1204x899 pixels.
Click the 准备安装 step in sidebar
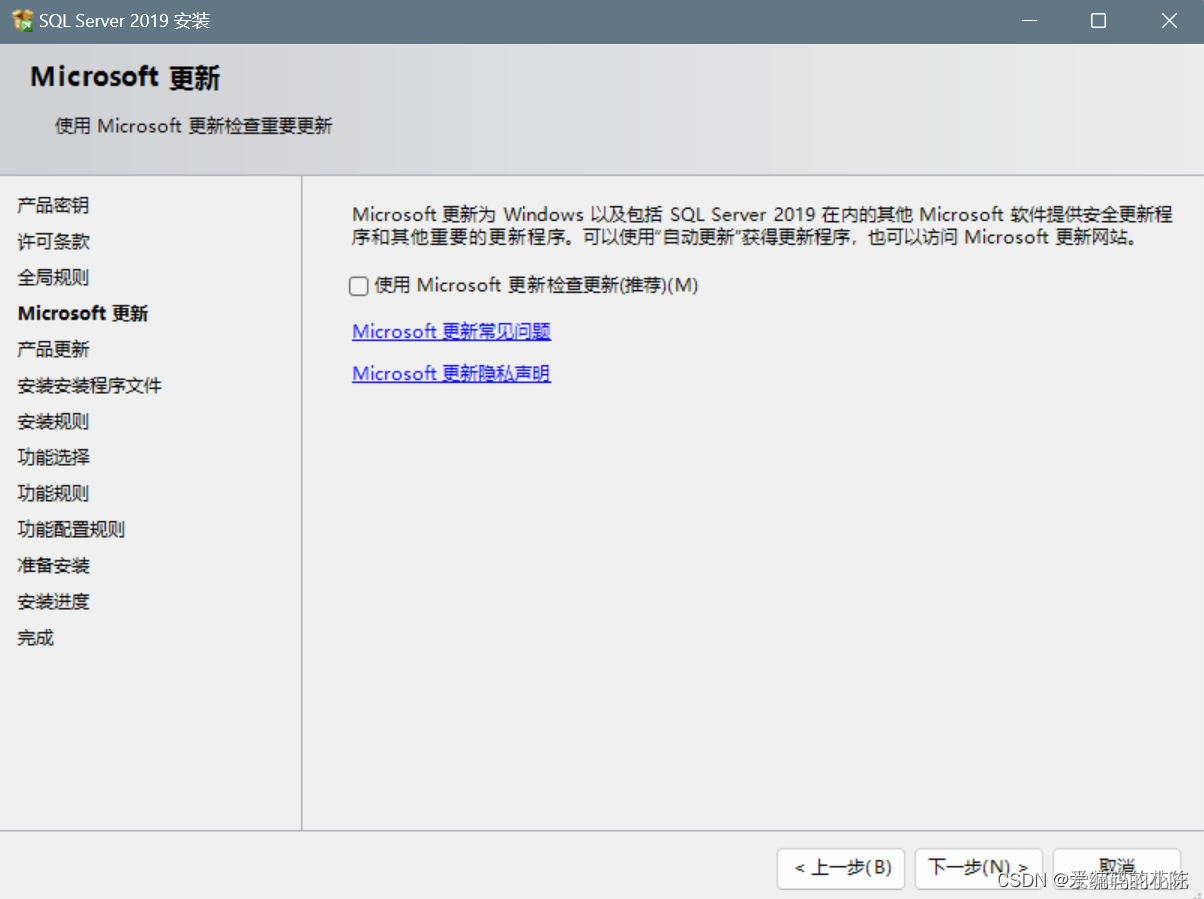point(53,566)
